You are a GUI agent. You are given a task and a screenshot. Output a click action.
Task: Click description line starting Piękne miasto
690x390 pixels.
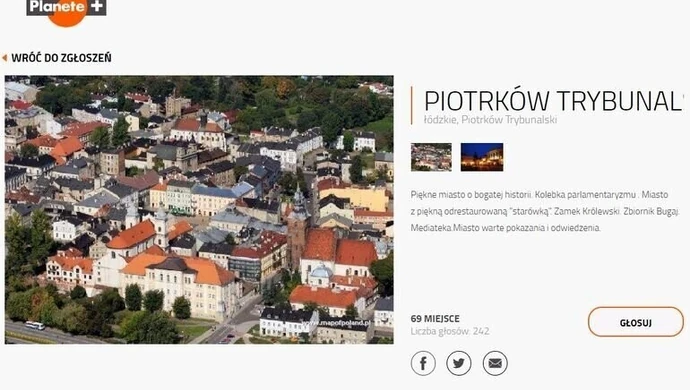coord(540,195)
